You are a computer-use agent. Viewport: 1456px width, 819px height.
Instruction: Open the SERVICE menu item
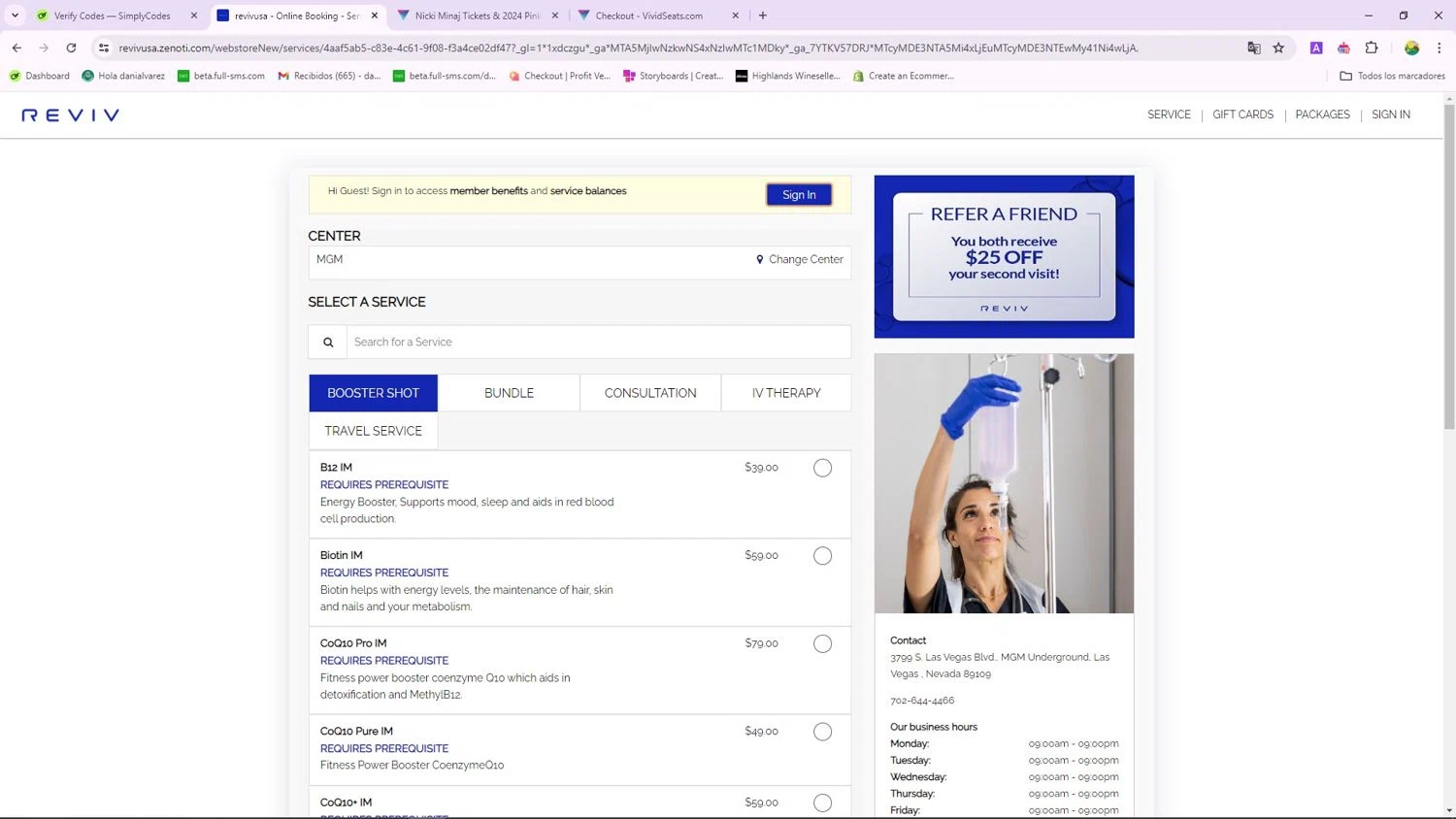pyautogui.click(x=1169, y=115)
